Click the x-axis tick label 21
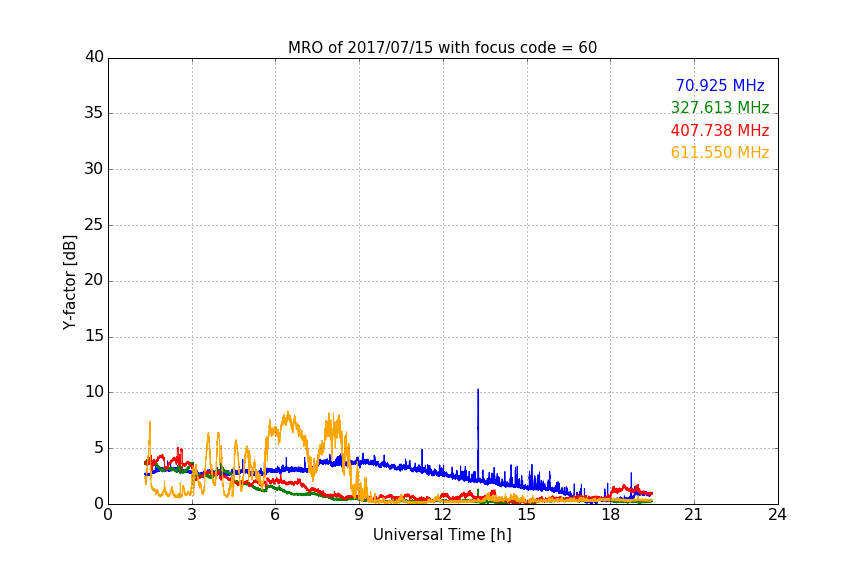This screenshot has width=864, height=576. tap(694, 515)
